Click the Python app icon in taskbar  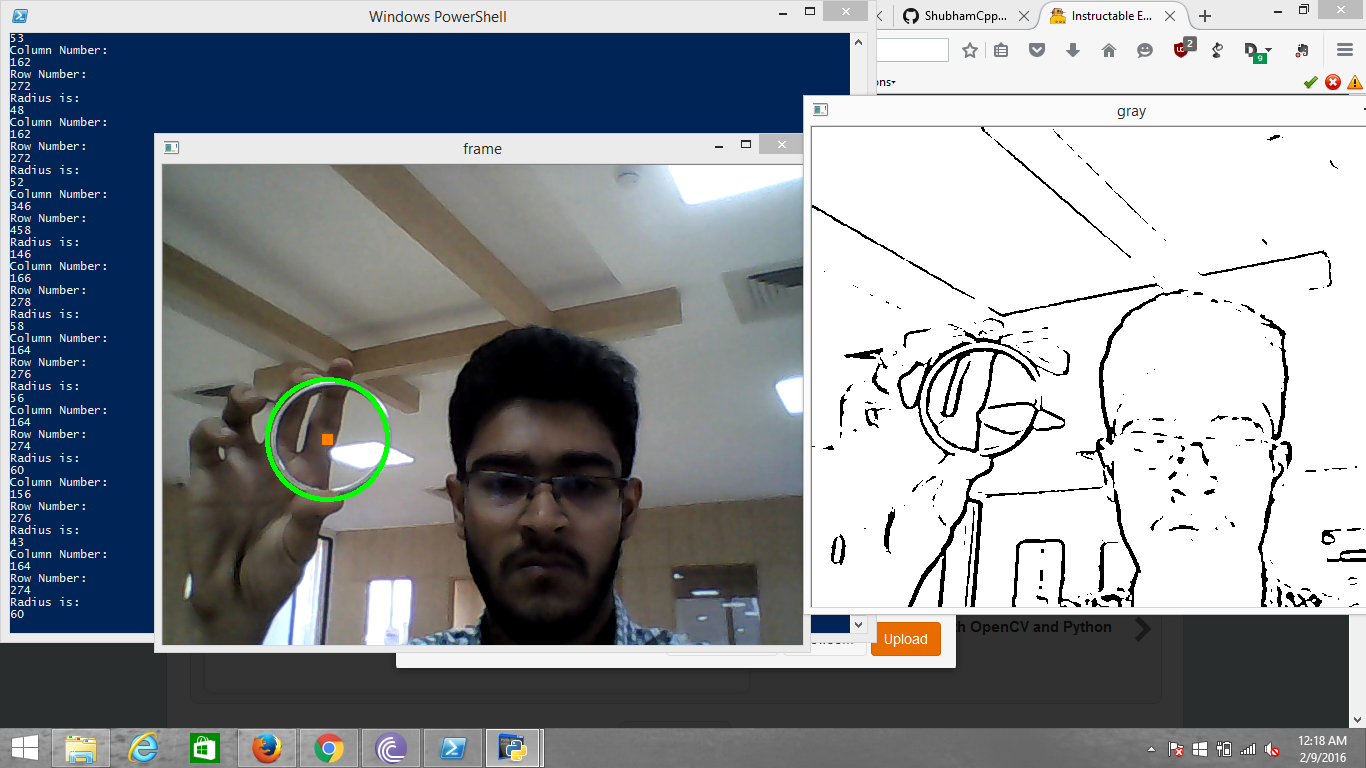click(514, 748)
